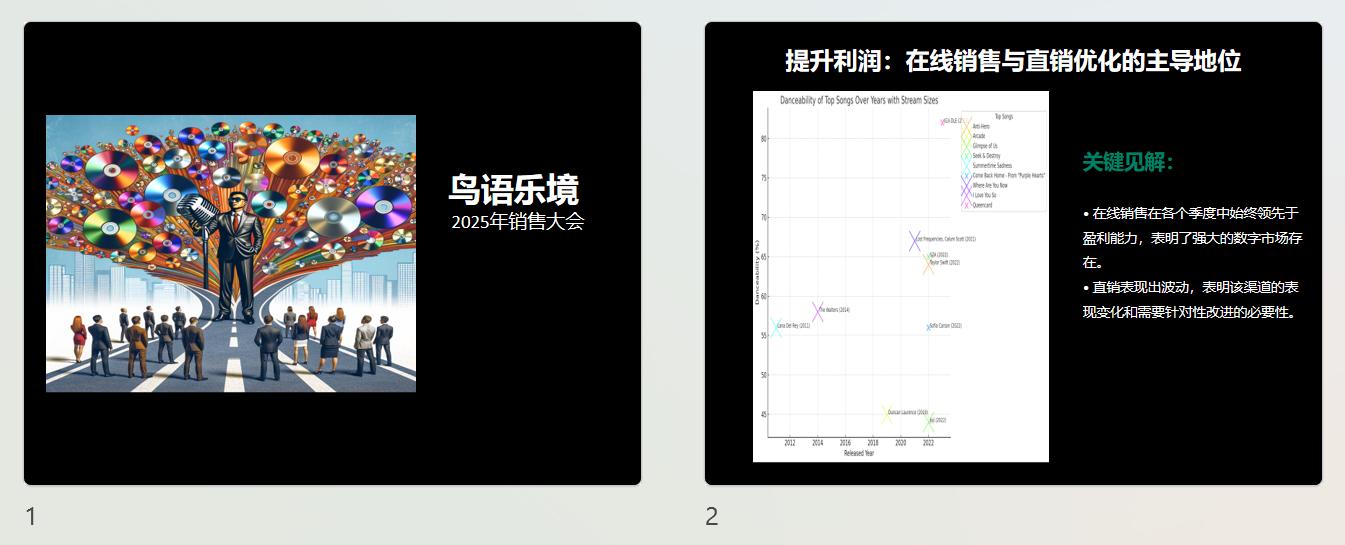Click the Sofia Carson (2022) data point

[x=929, y=326]
